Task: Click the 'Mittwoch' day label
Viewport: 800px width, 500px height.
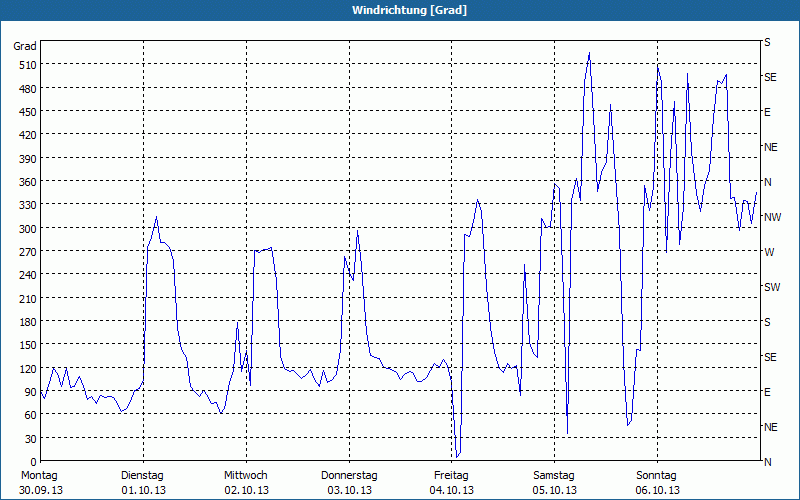Action: click(x=245, y=475)
